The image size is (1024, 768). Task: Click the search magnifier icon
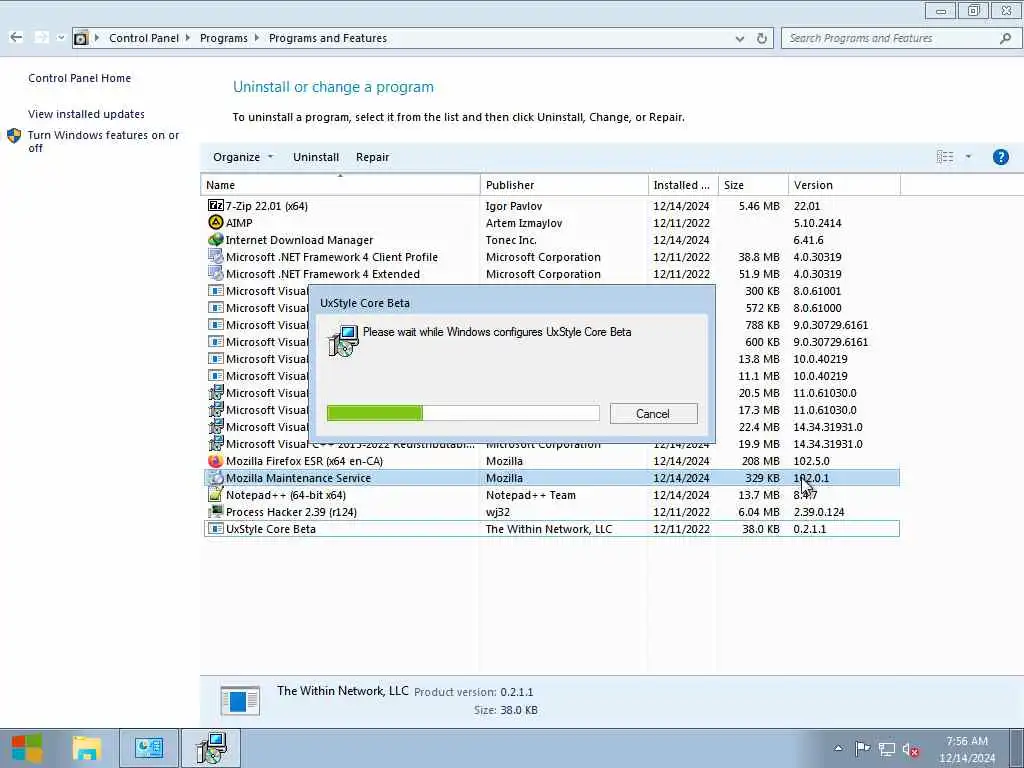point(1006,38)
